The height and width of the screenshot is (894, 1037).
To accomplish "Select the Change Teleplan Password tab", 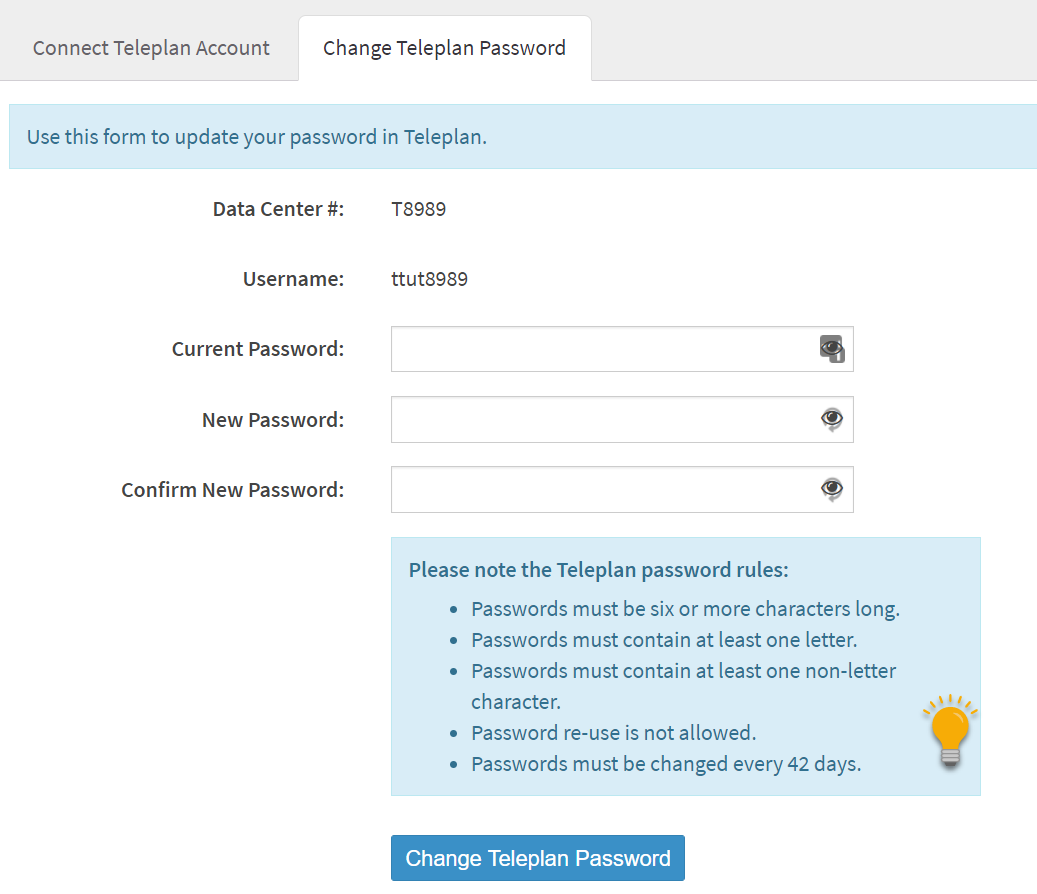I will (x=444, y=48).
